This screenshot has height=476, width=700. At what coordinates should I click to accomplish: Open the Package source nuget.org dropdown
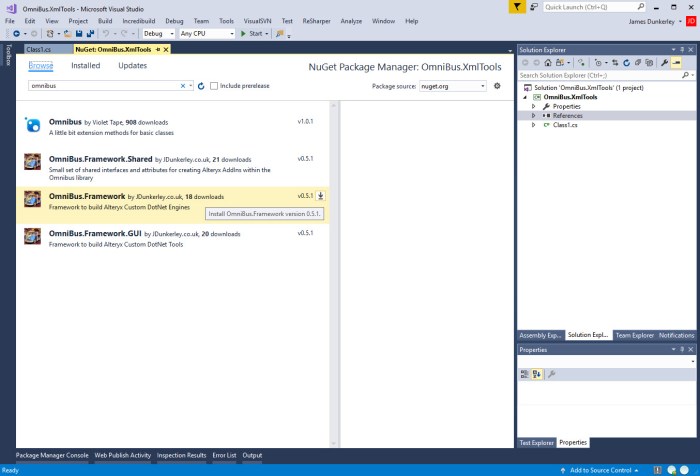click(483, 86)
